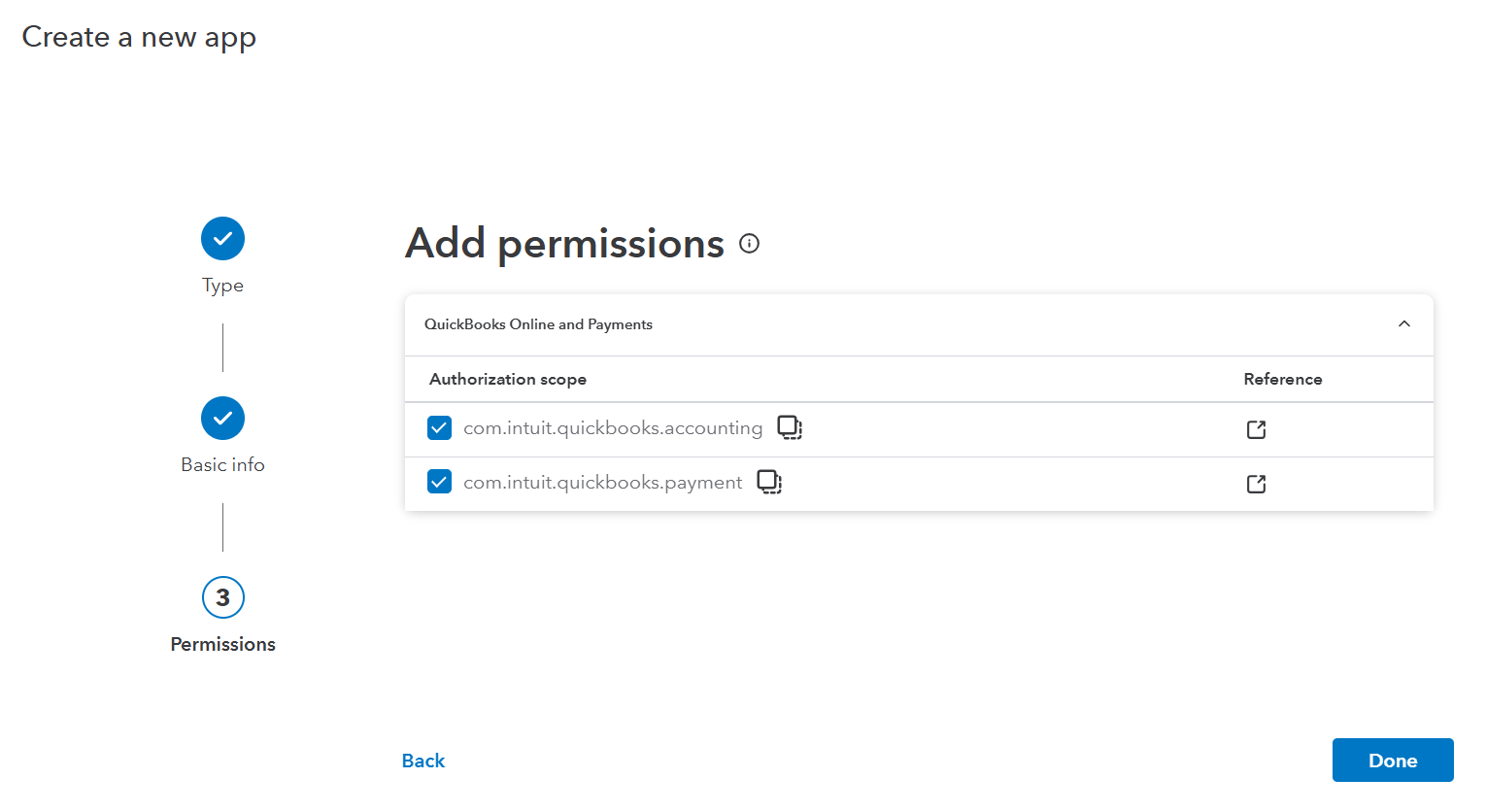This screenshot has width=1486, height=812.
Task: Select the Permissions step label
Action: [x=222, y=645]
